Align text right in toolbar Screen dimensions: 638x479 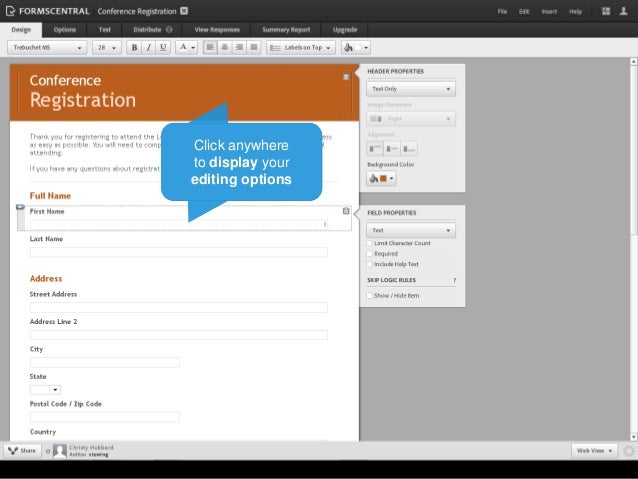click(239, 48)
